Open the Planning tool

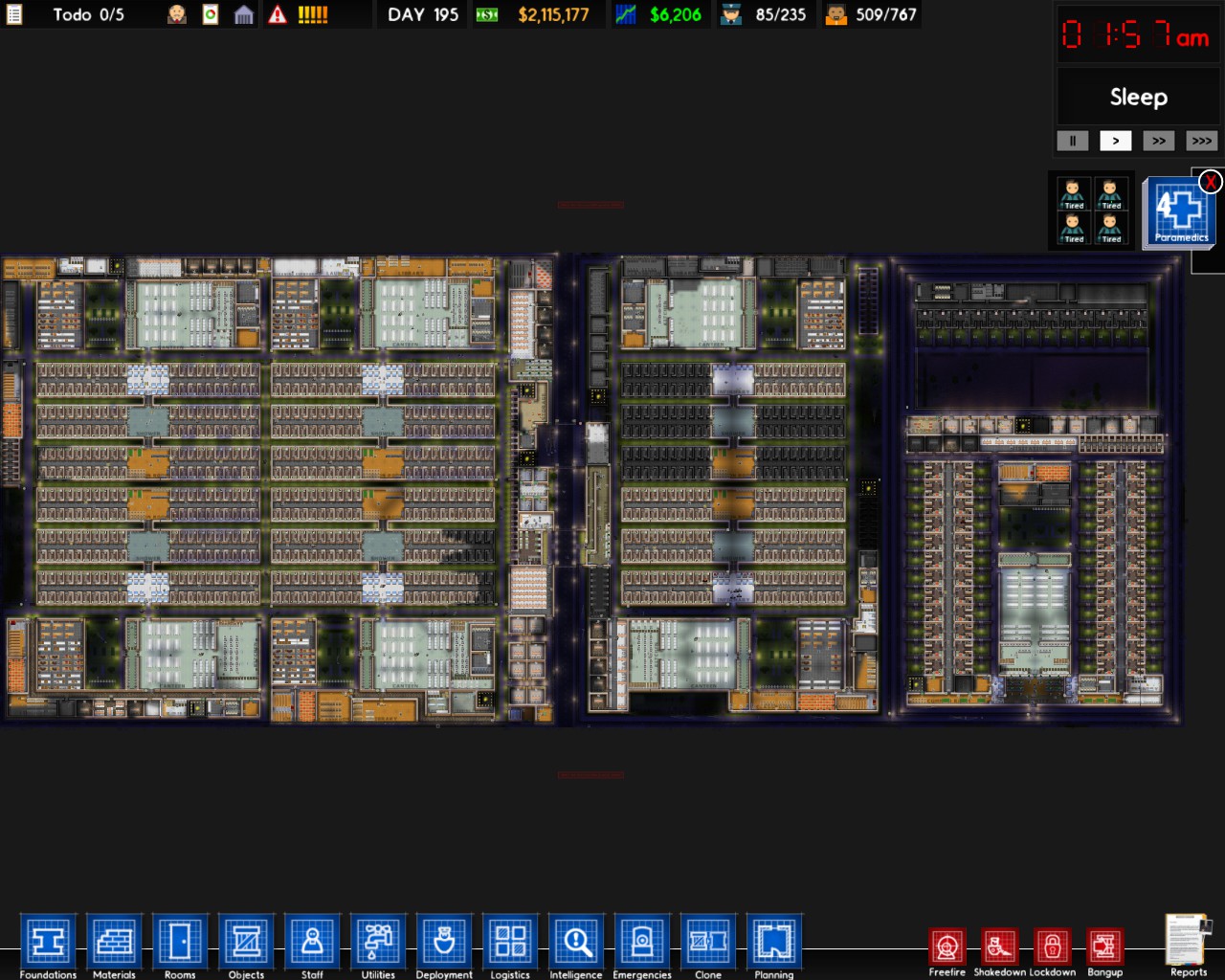774,947
